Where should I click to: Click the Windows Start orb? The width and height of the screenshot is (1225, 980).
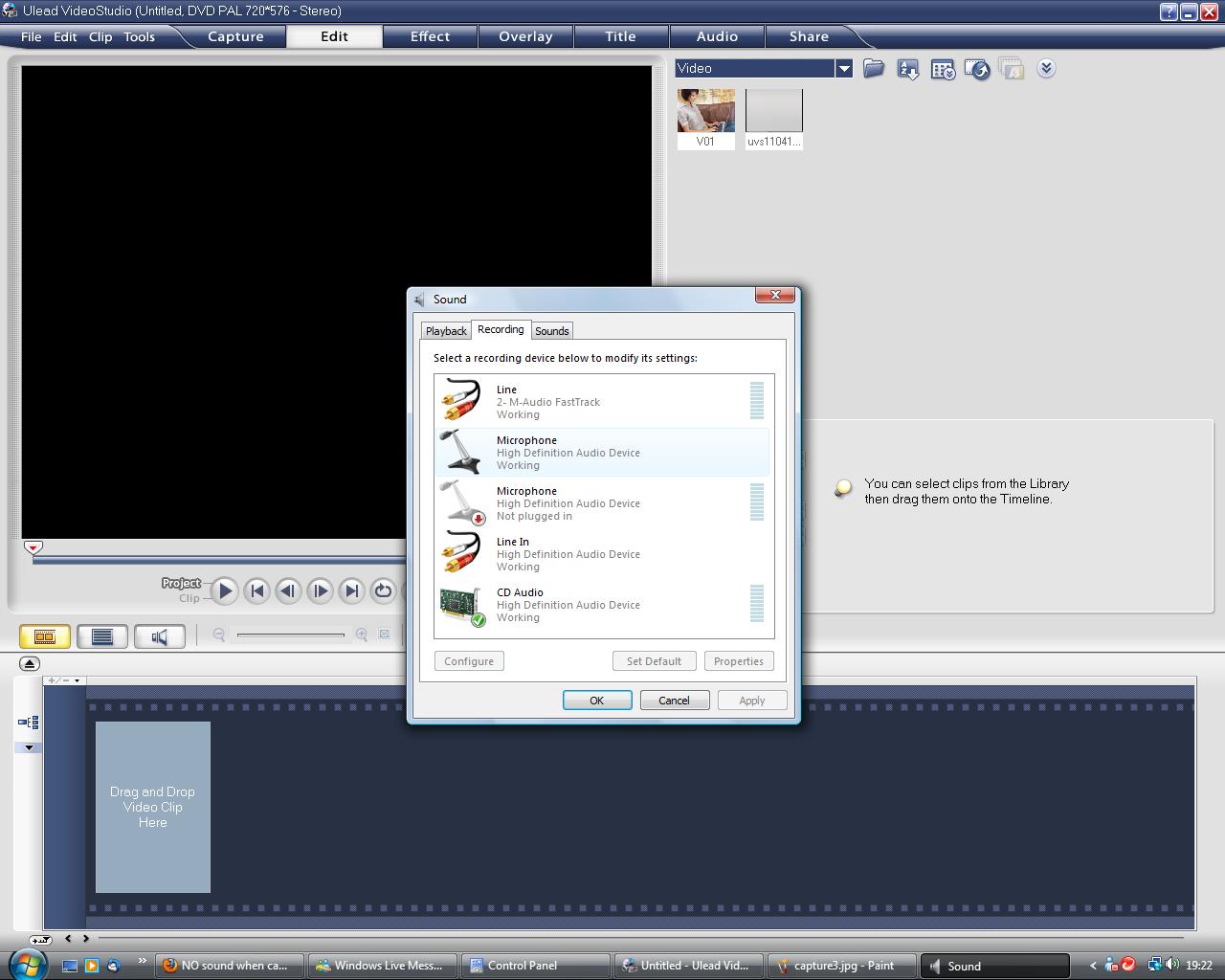[x=26, y=965]
